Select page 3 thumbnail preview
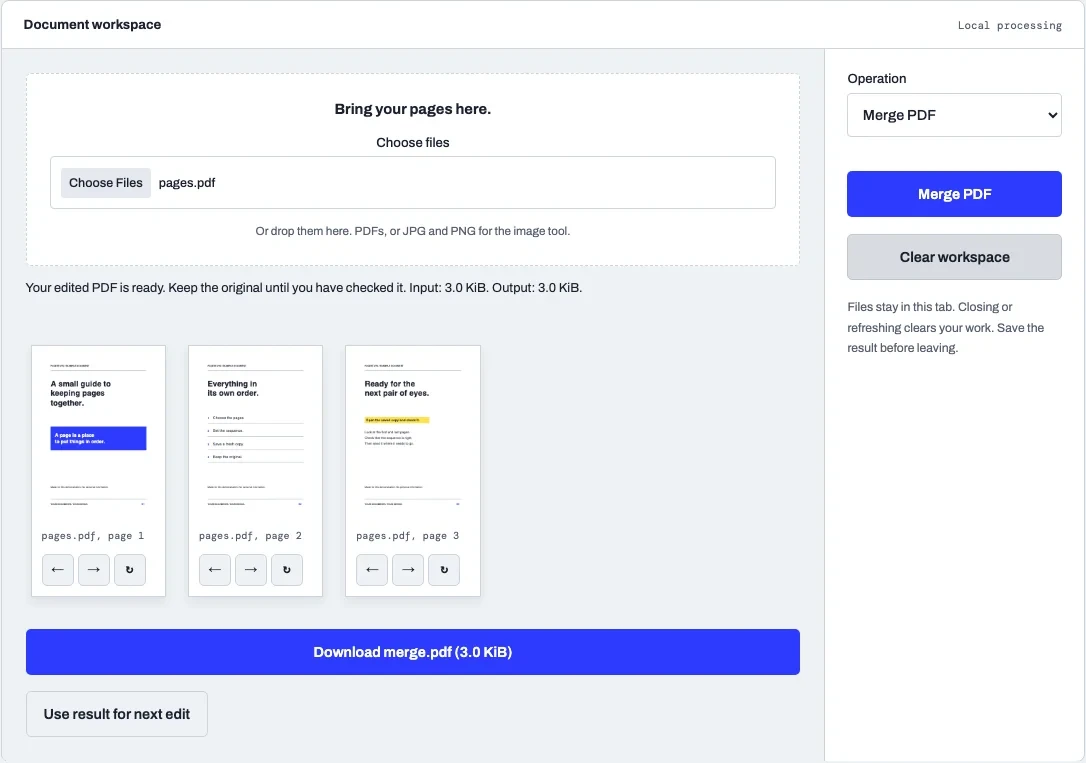Viewport: 1086px width, 763px height. click(x=413, y=437)
